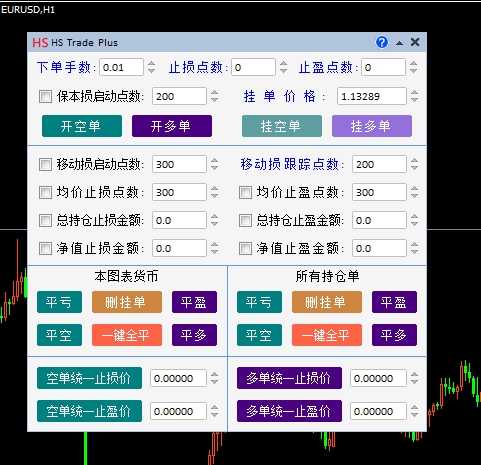Enable the 保本损启动点数 checkbox

pyautogui.click(x=45, y=97)
